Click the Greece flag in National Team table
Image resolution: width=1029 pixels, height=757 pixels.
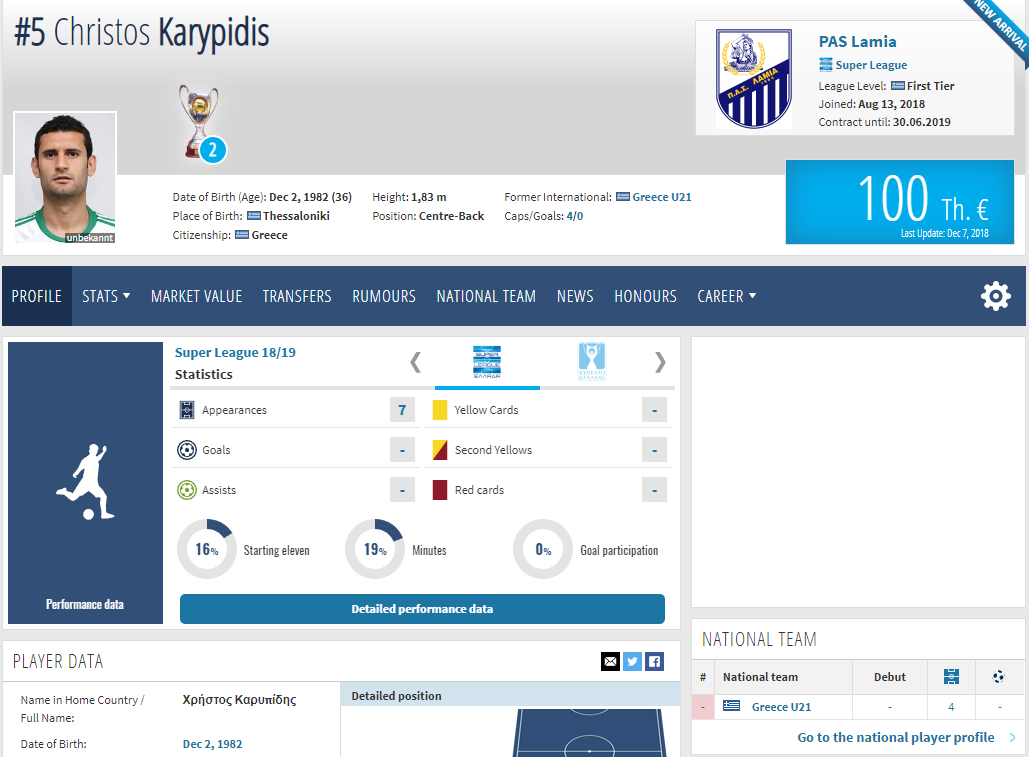pos(731,706)
